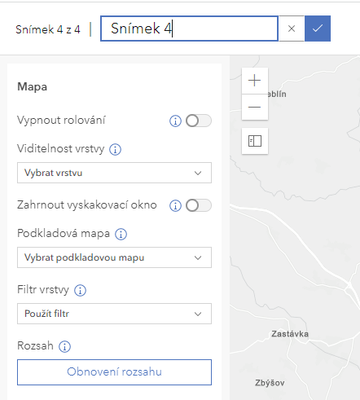
Task: Click the Mapa panel heading
Action: (32, 87)
